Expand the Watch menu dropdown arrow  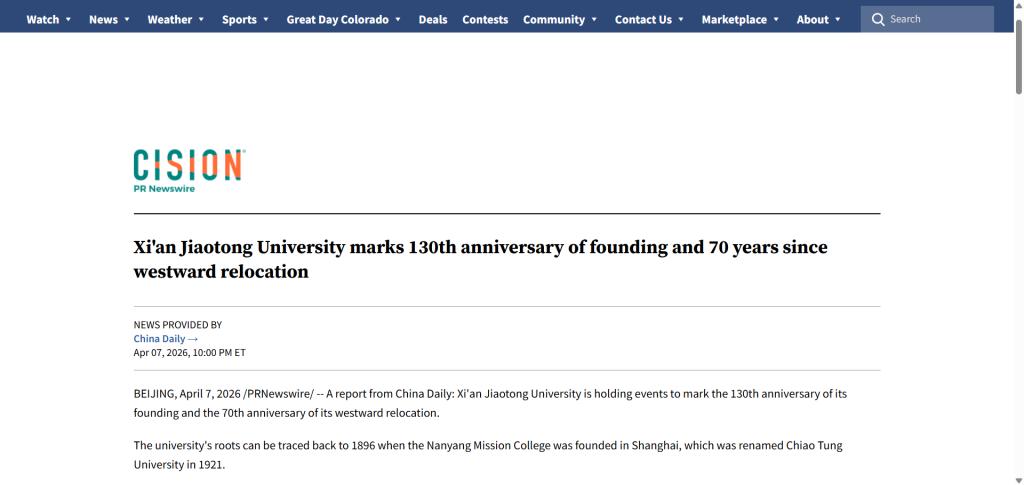(x=68, y=20)
